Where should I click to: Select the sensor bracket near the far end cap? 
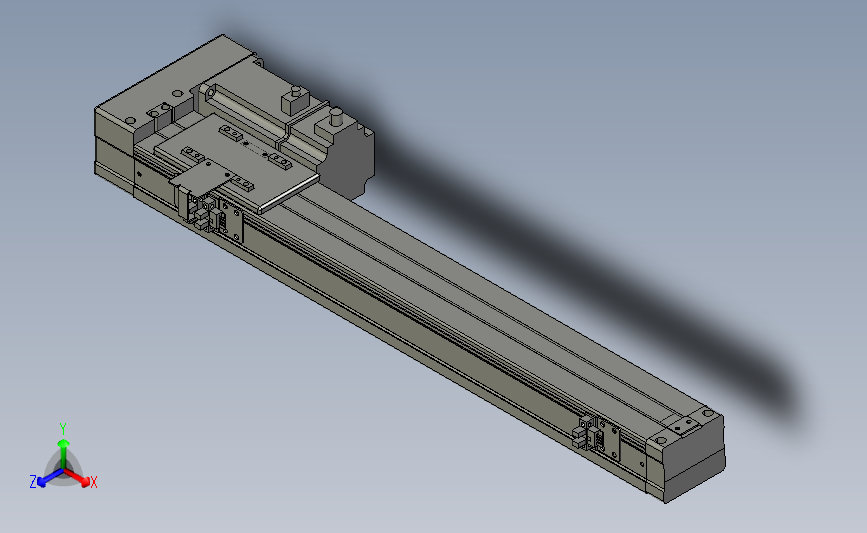(x=598, y=438)
